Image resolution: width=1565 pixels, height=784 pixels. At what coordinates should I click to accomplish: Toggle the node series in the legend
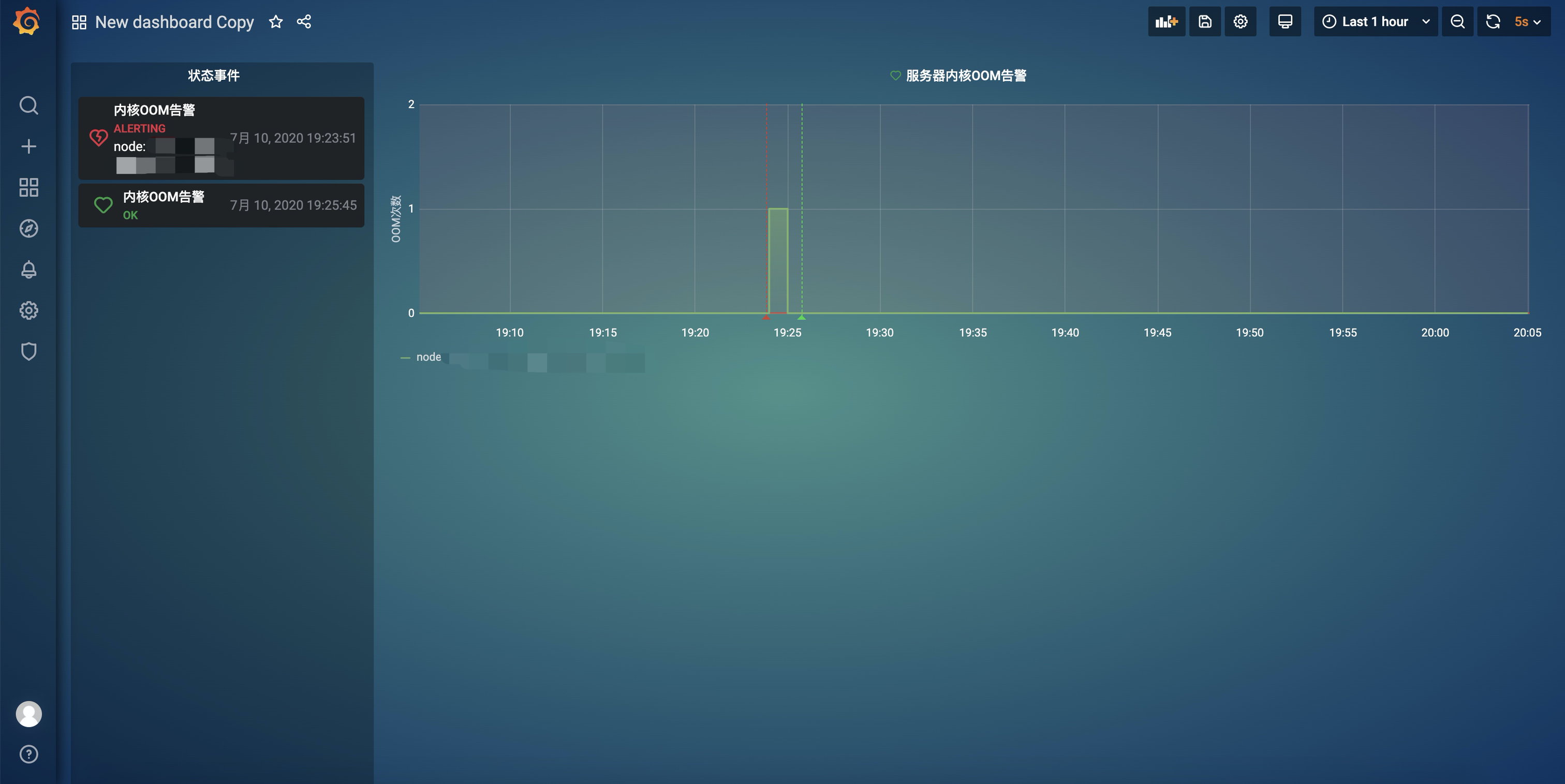429,357
